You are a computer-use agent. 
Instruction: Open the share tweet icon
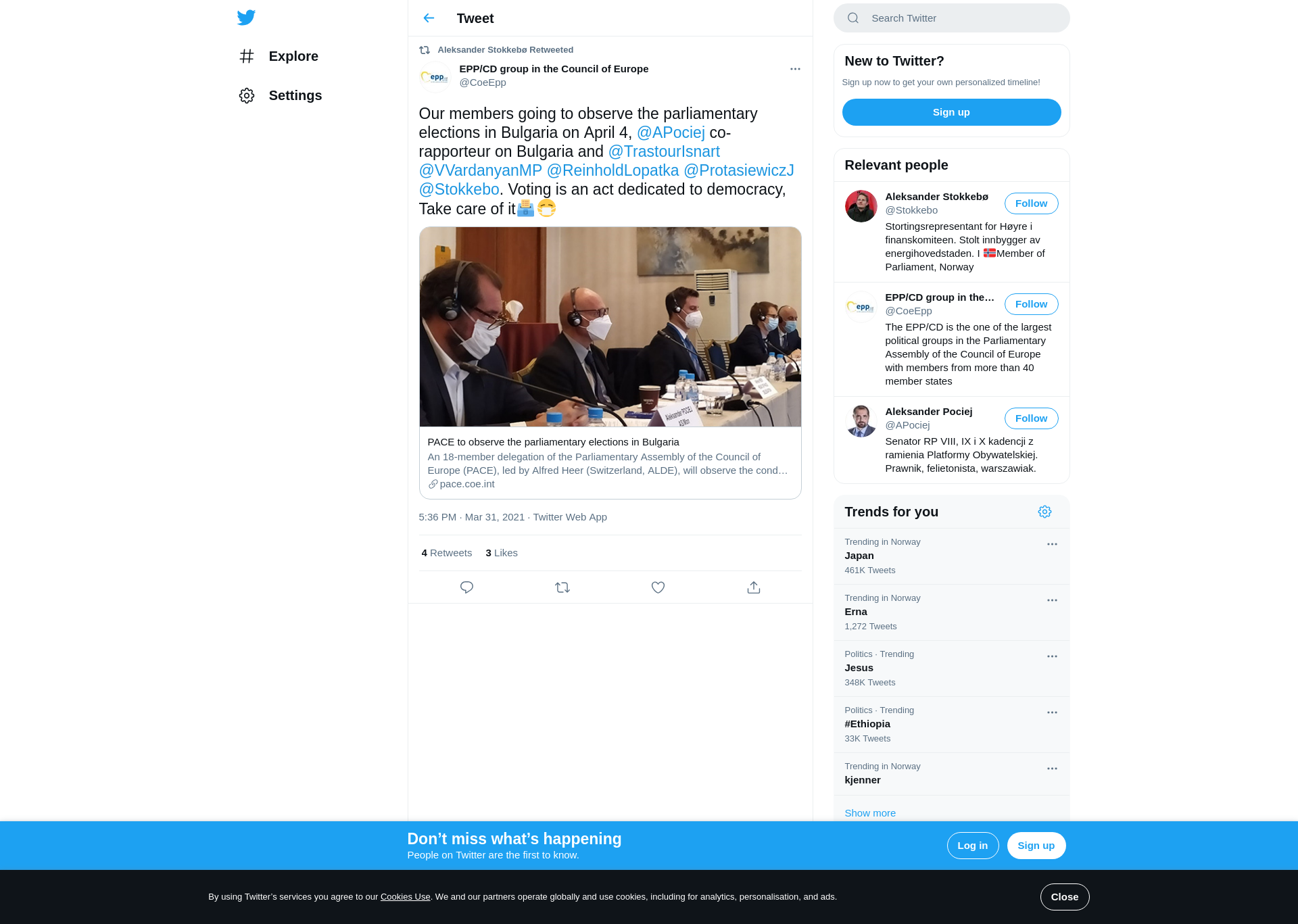tap(754, 587)
